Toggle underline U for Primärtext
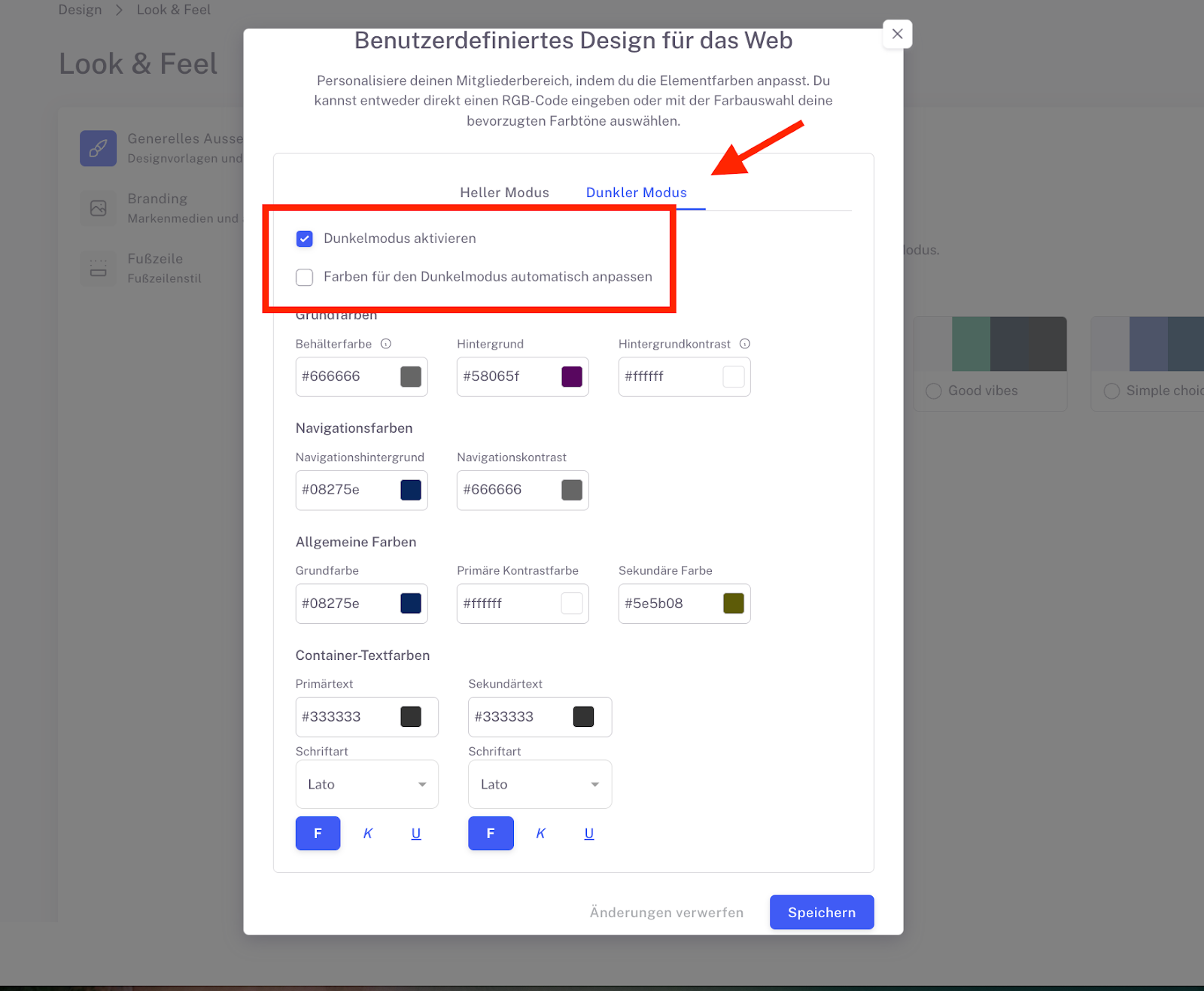1204x991 pixels. pos(416,833)
